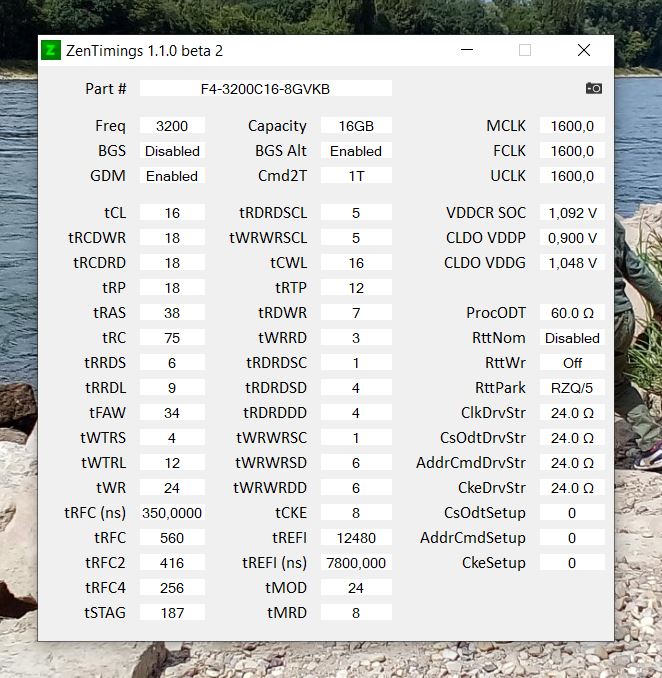This screenshot has width=662, height=678.
Task: Click the UCLK value 1600,0
Action: tap(572, 176)
